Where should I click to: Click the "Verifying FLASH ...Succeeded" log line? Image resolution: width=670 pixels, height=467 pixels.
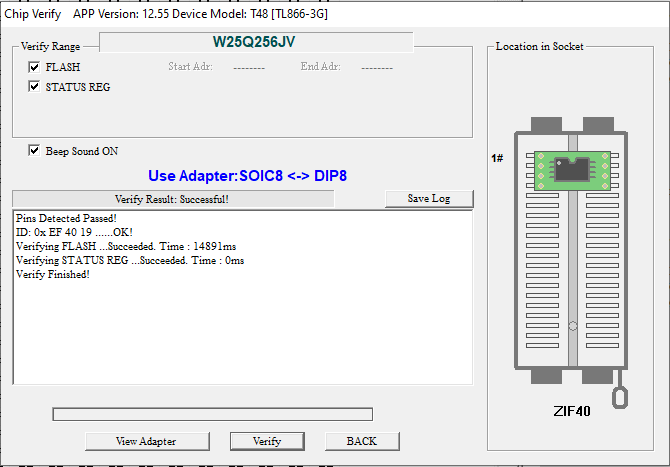click(126, 247)
